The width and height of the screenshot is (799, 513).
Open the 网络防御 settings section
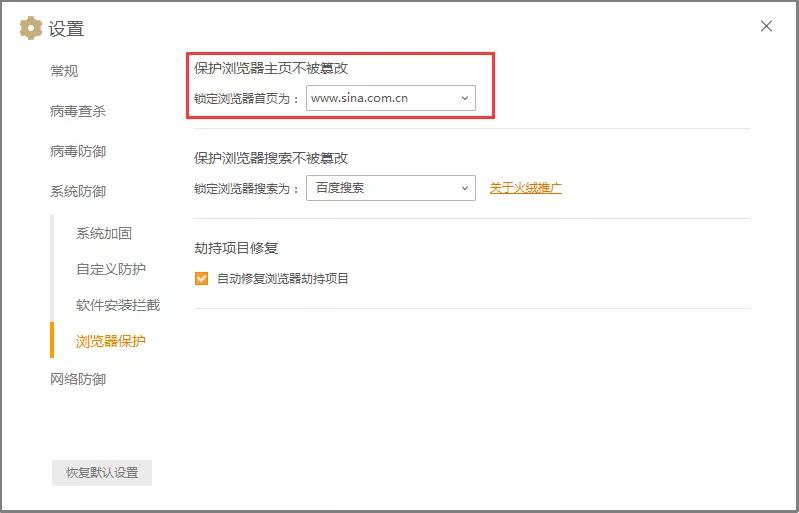tap(78, 380)
